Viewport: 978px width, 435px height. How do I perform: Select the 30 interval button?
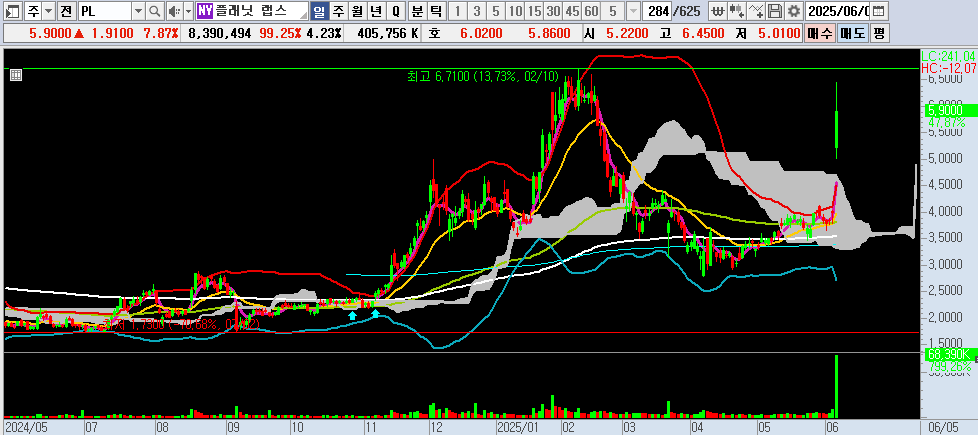point(553,11)
